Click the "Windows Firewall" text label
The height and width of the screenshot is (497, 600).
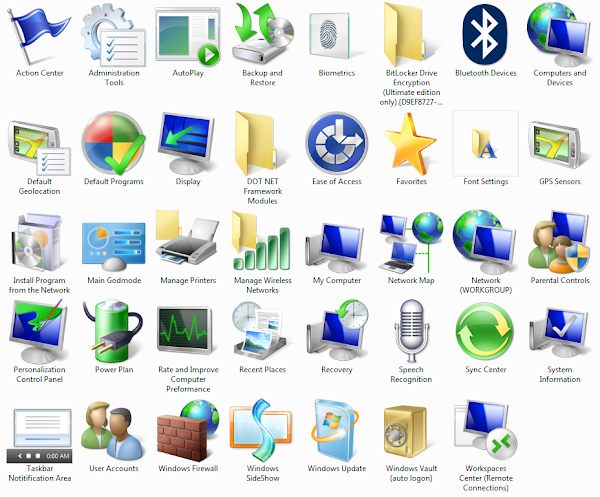pyautogui.click(x=188, y=468)
